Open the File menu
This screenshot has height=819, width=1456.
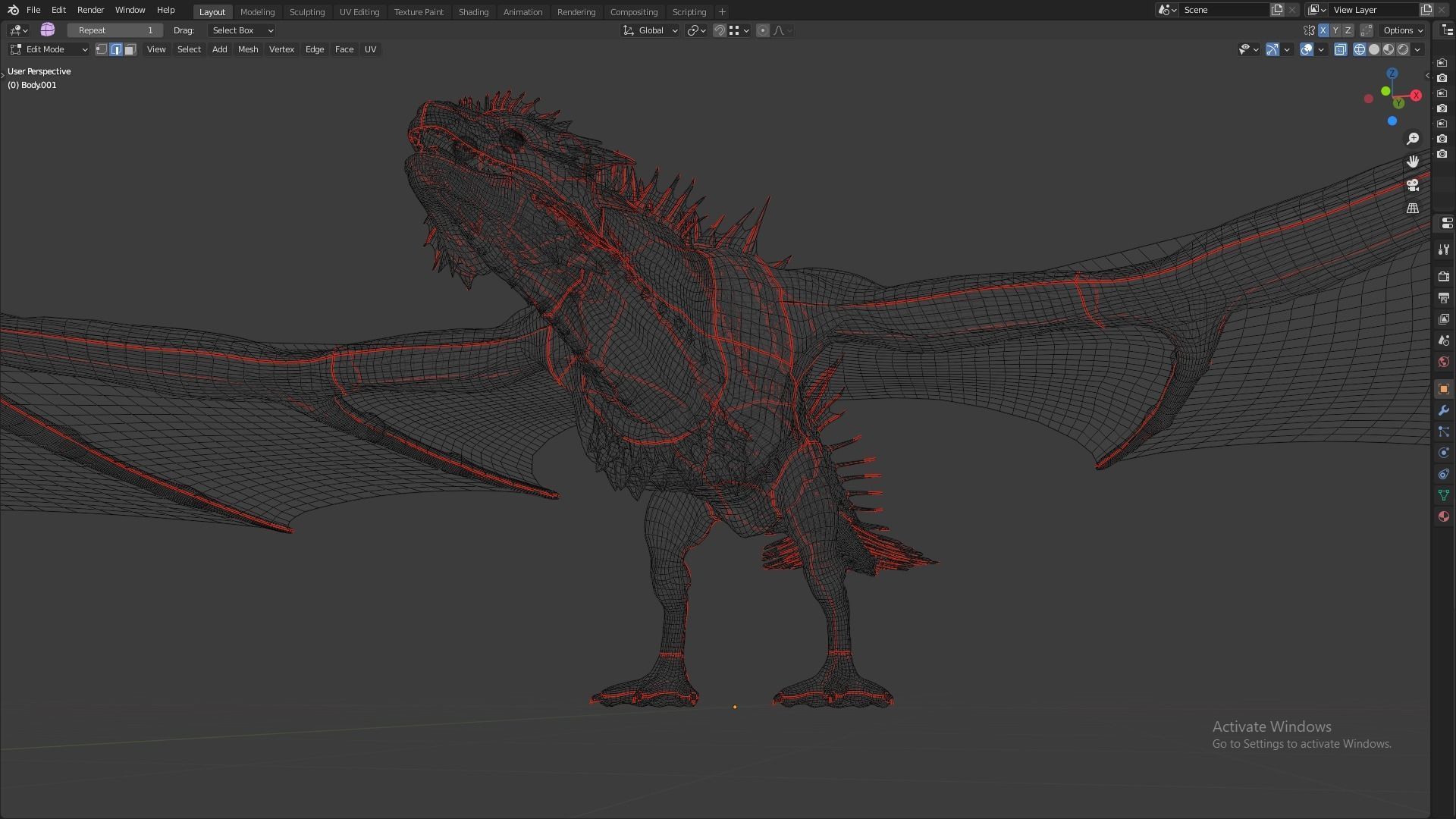[33, 10]
